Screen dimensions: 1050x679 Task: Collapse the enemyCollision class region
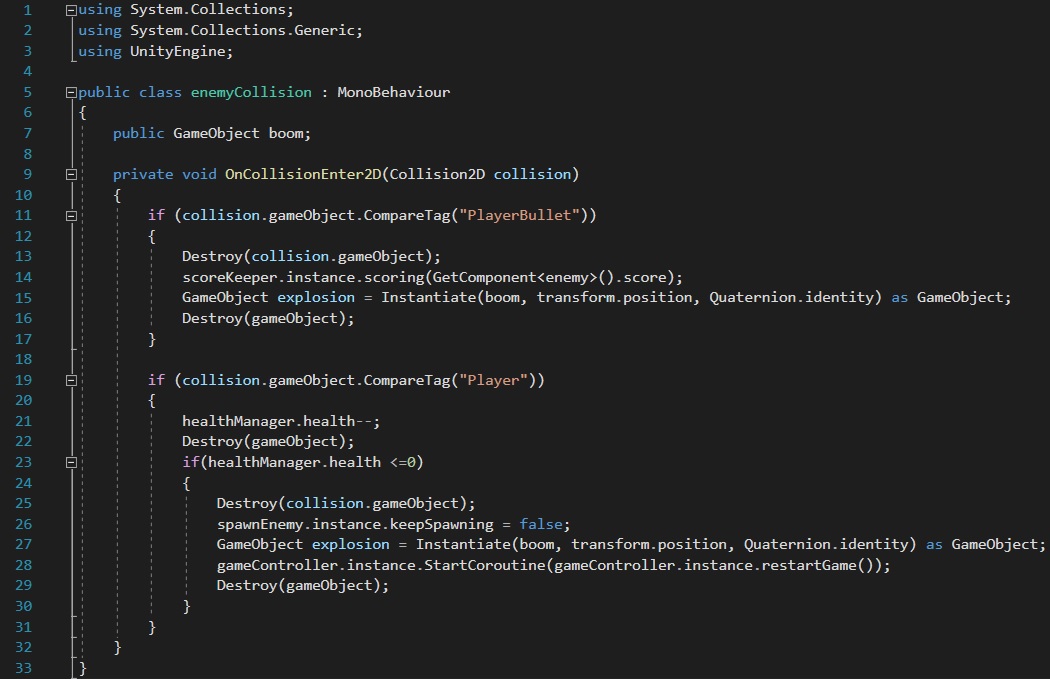70,92
